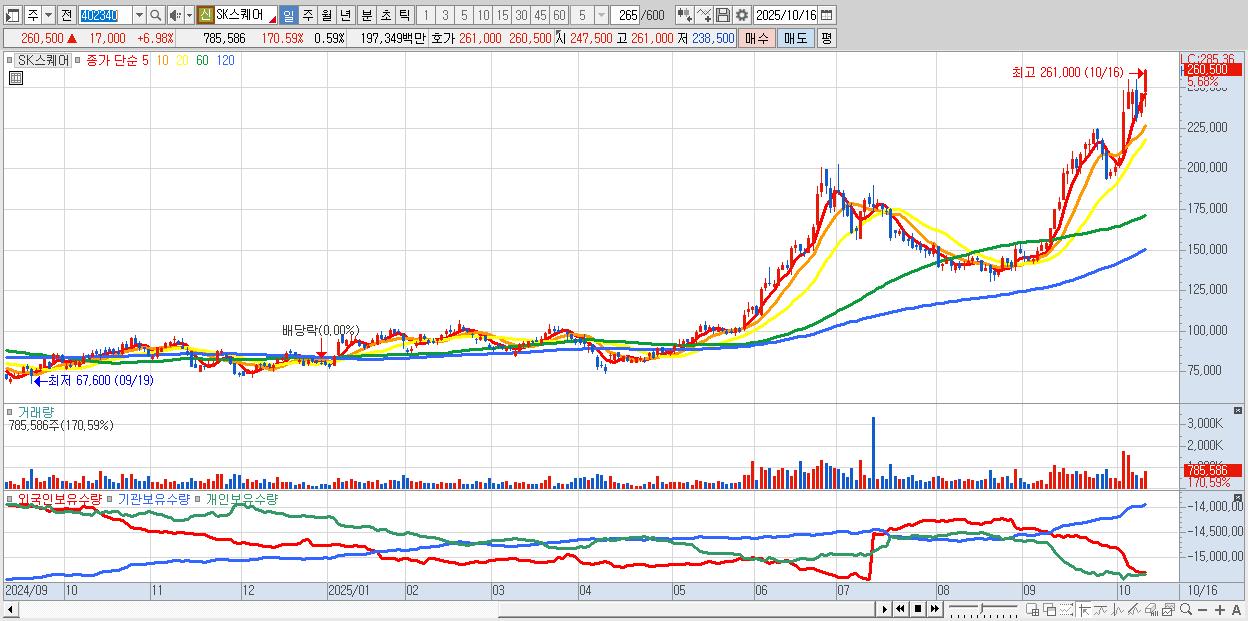Click the 신 credit badge icon
Viewport: 1248px width, 621px height.
click(x=205, y=15)
